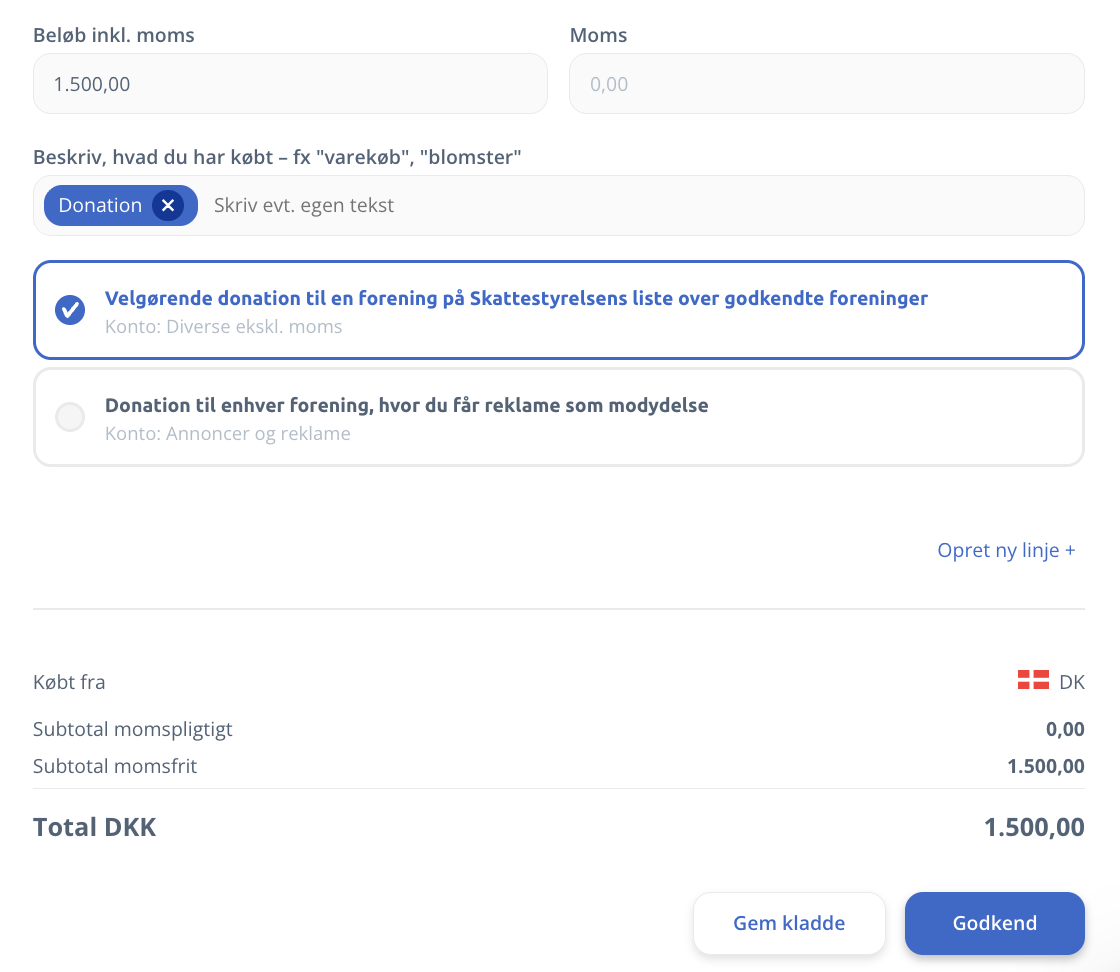Click the 'Donation til enhver forening' title
This screenshot has height=972, width=1120.
406,405
